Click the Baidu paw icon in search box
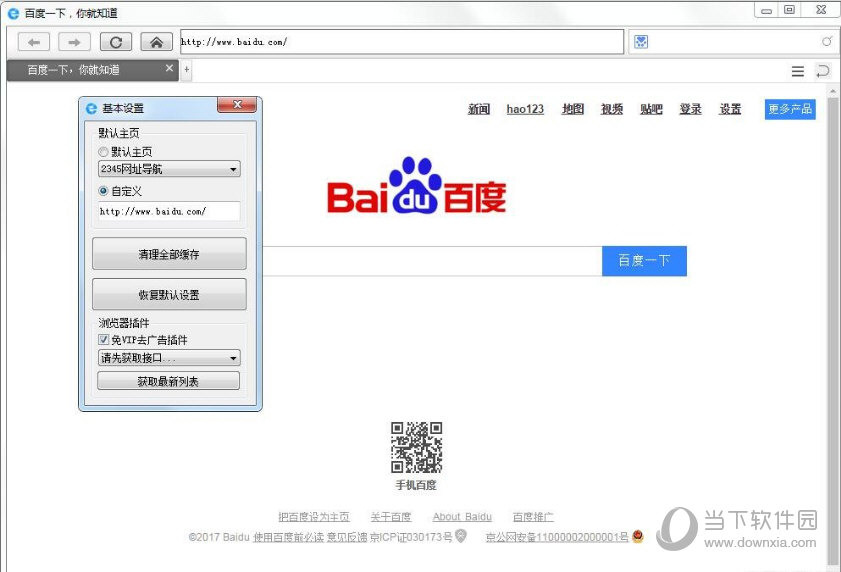The image size is (841, 572). click(641, 42)
